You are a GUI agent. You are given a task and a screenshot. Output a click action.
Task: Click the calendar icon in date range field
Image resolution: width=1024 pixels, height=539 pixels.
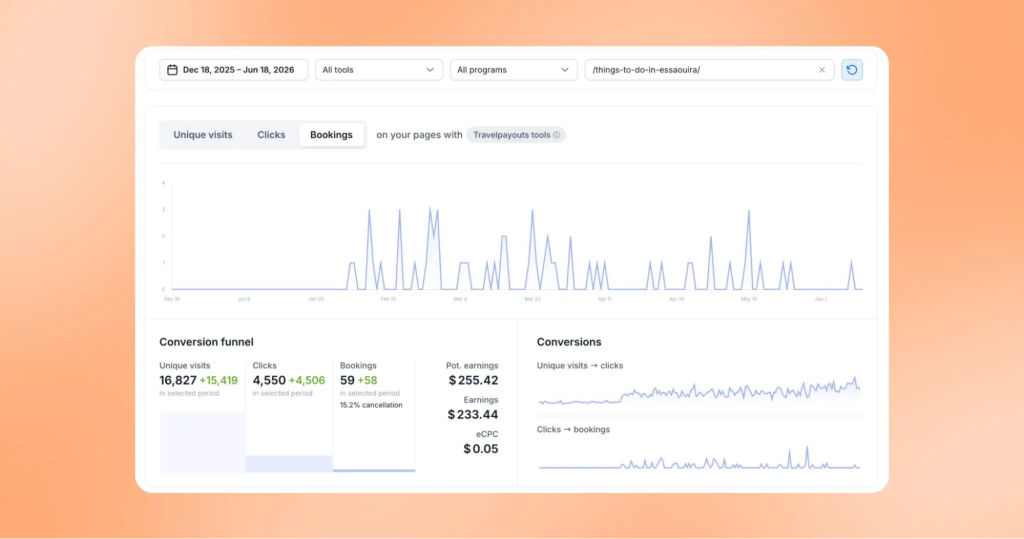click(x=172, y=70)
